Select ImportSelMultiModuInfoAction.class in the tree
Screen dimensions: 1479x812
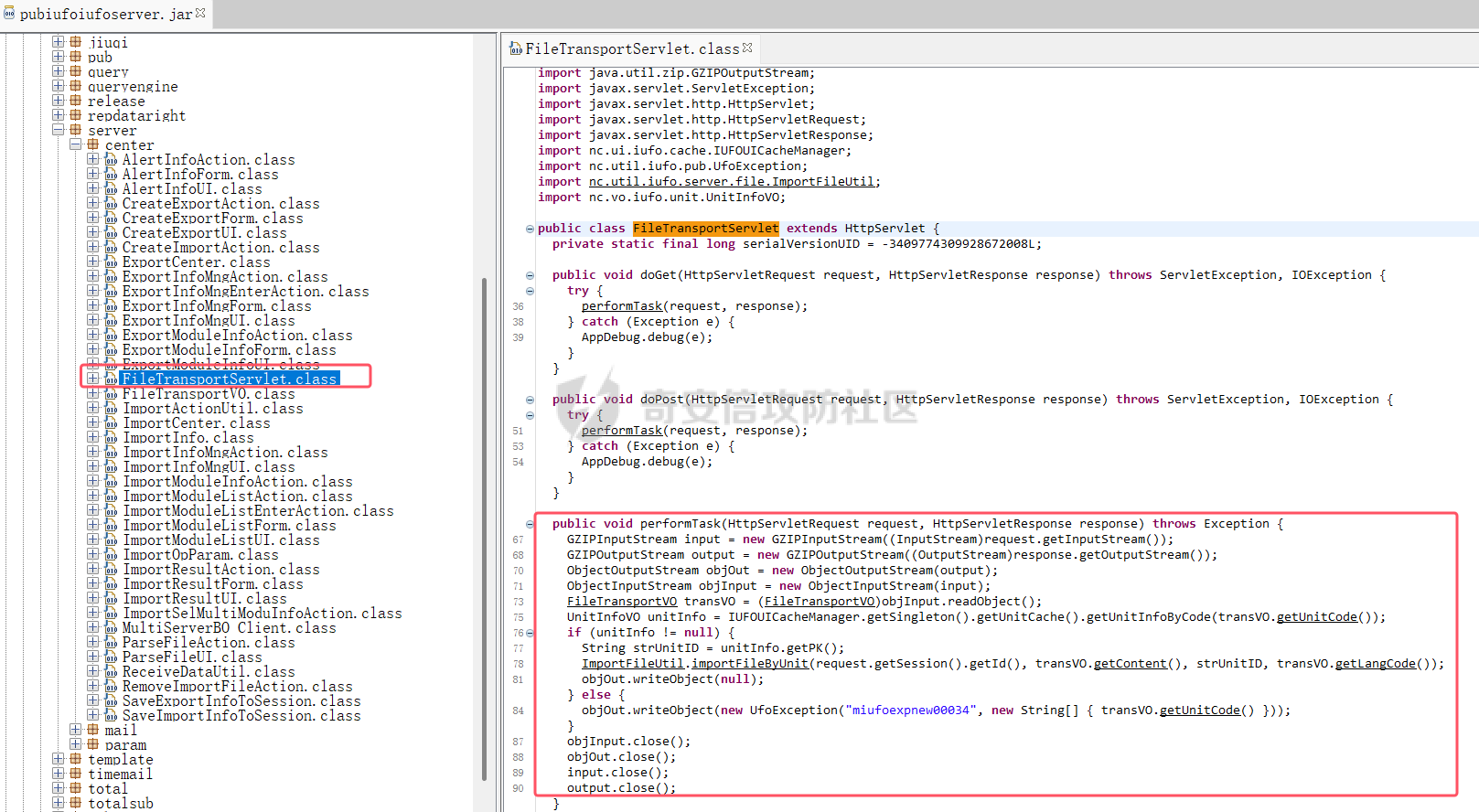[262, 614]
